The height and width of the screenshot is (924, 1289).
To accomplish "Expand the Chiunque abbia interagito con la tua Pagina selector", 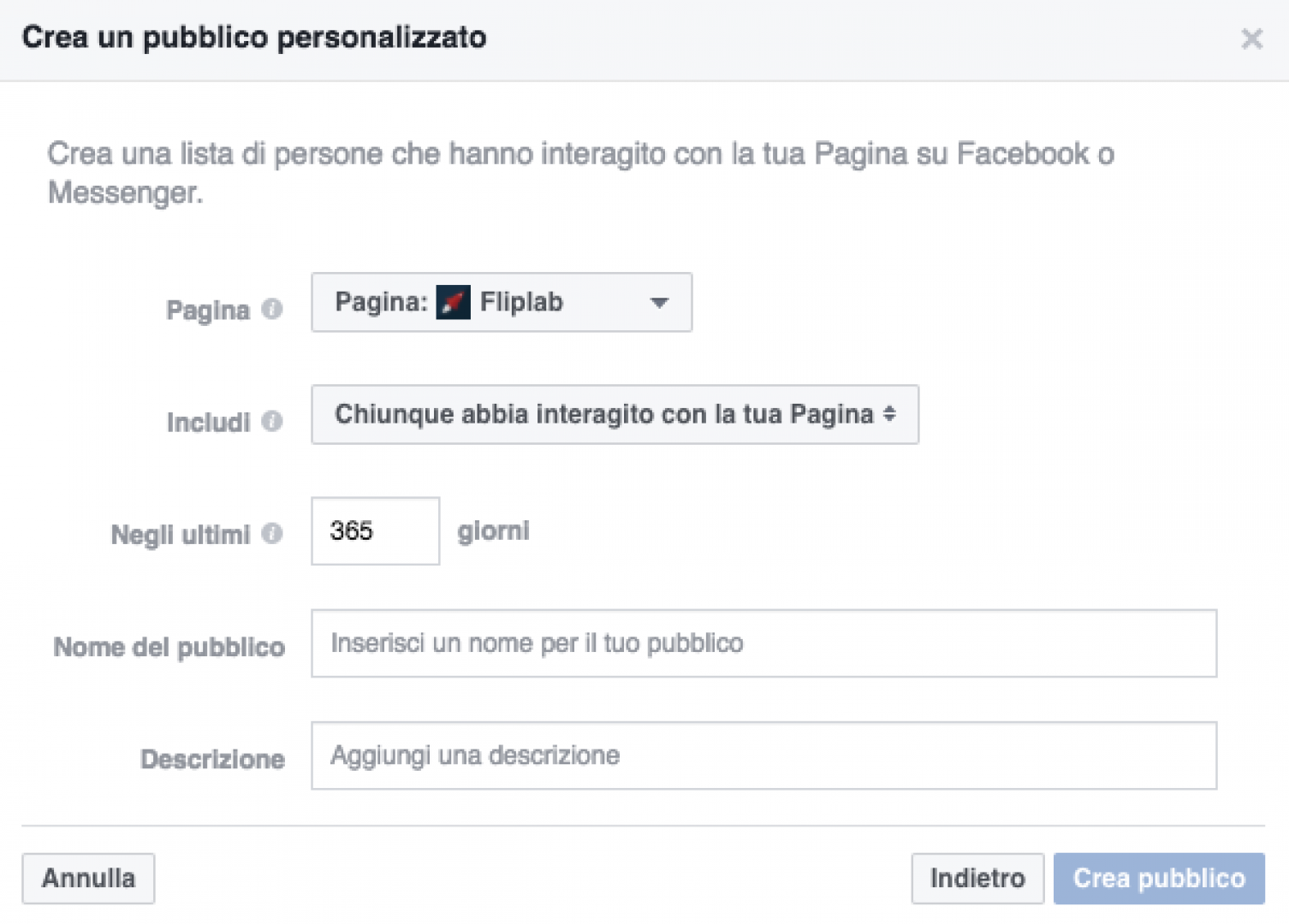I will click(615, 414).
